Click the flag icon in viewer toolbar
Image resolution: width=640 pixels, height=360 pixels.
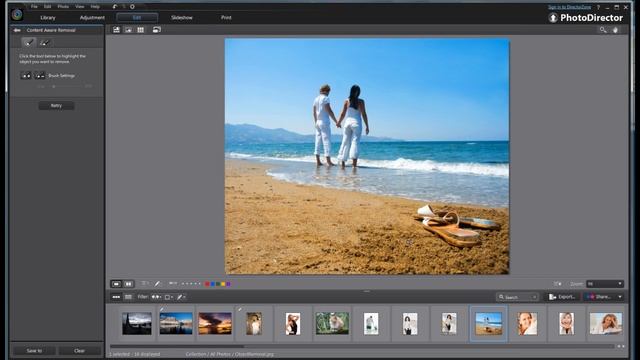[x=173, y=283]
